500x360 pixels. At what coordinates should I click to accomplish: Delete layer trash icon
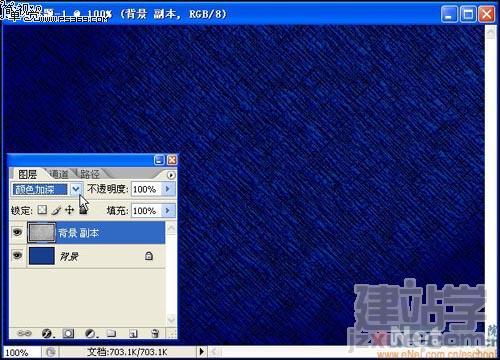tap(155, 333)
